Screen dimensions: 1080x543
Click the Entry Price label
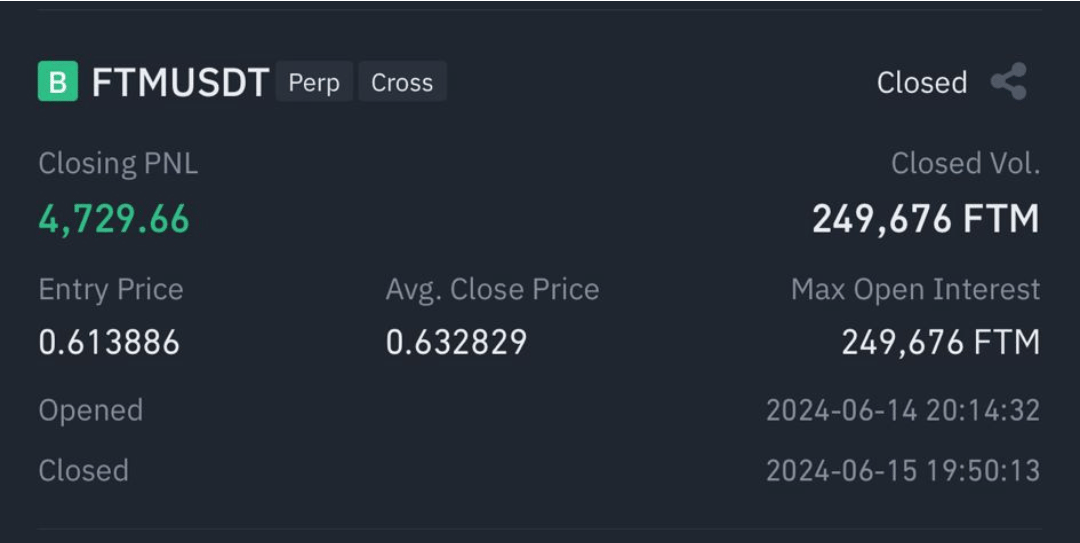point(111,289)
